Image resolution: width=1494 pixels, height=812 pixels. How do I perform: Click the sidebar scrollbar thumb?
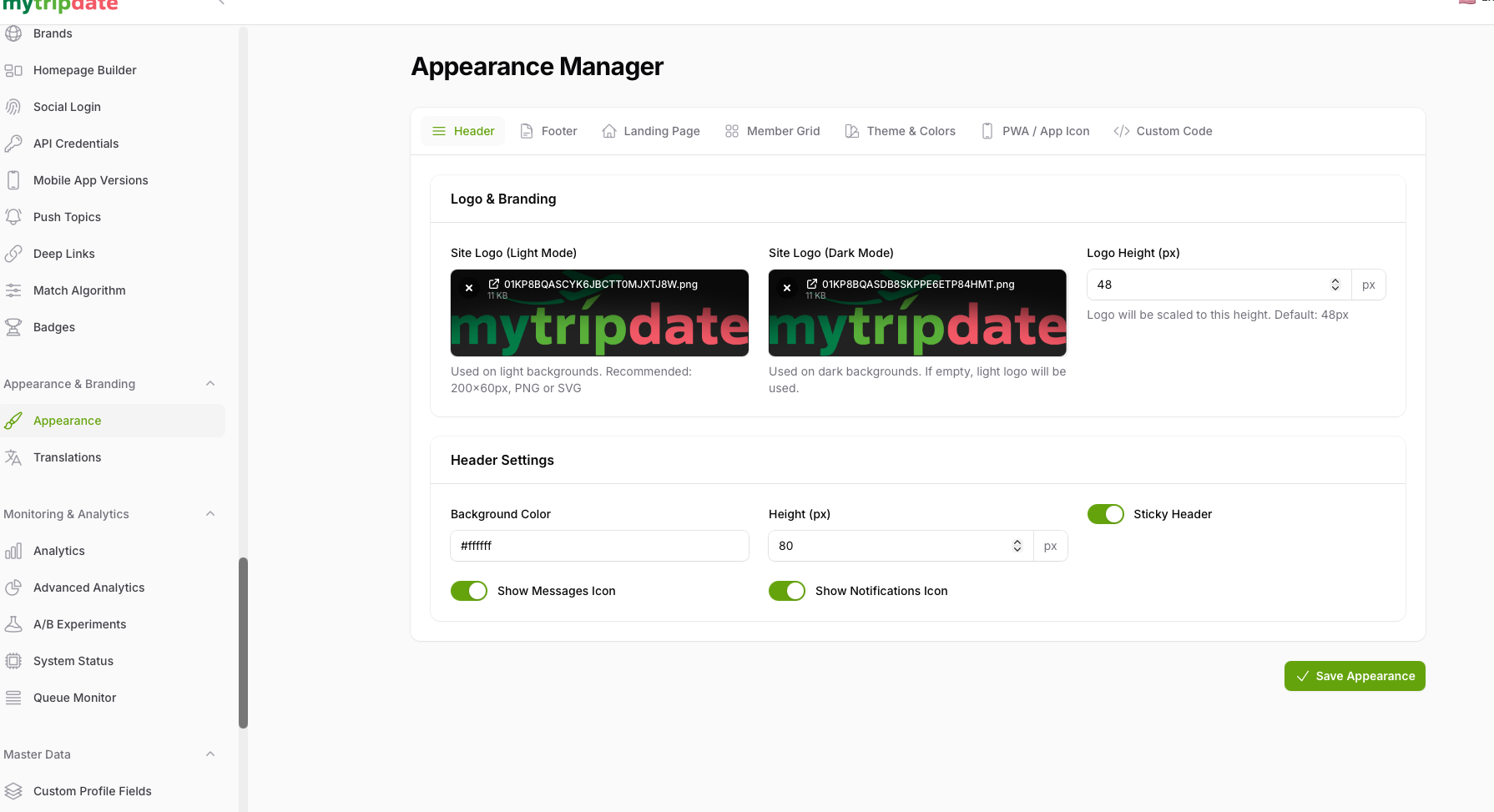pyautogui.click(x=243, y=643)
